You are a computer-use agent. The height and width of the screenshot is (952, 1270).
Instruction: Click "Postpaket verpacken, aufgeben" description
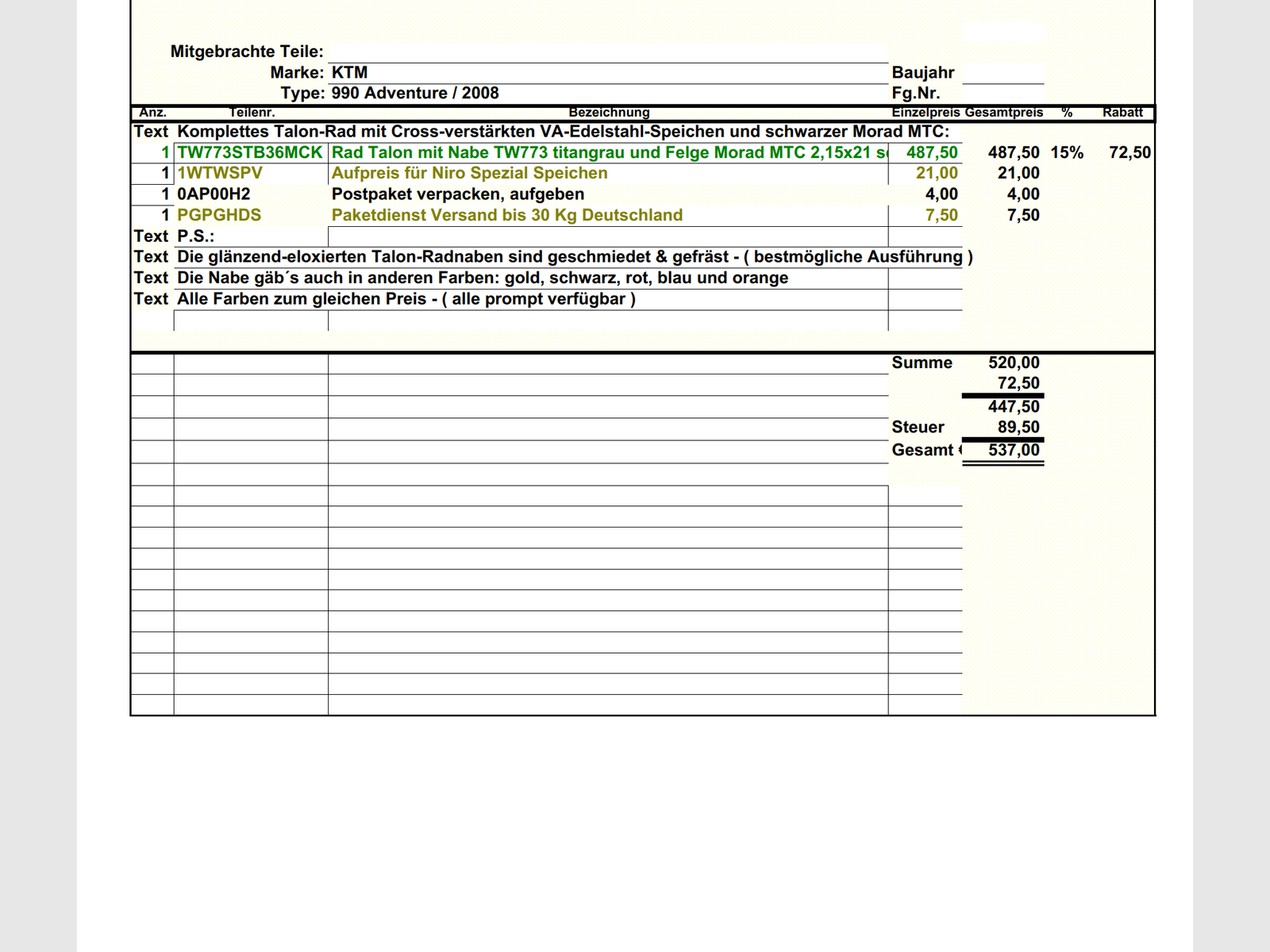pyautogui.click(x=457, y=194)
